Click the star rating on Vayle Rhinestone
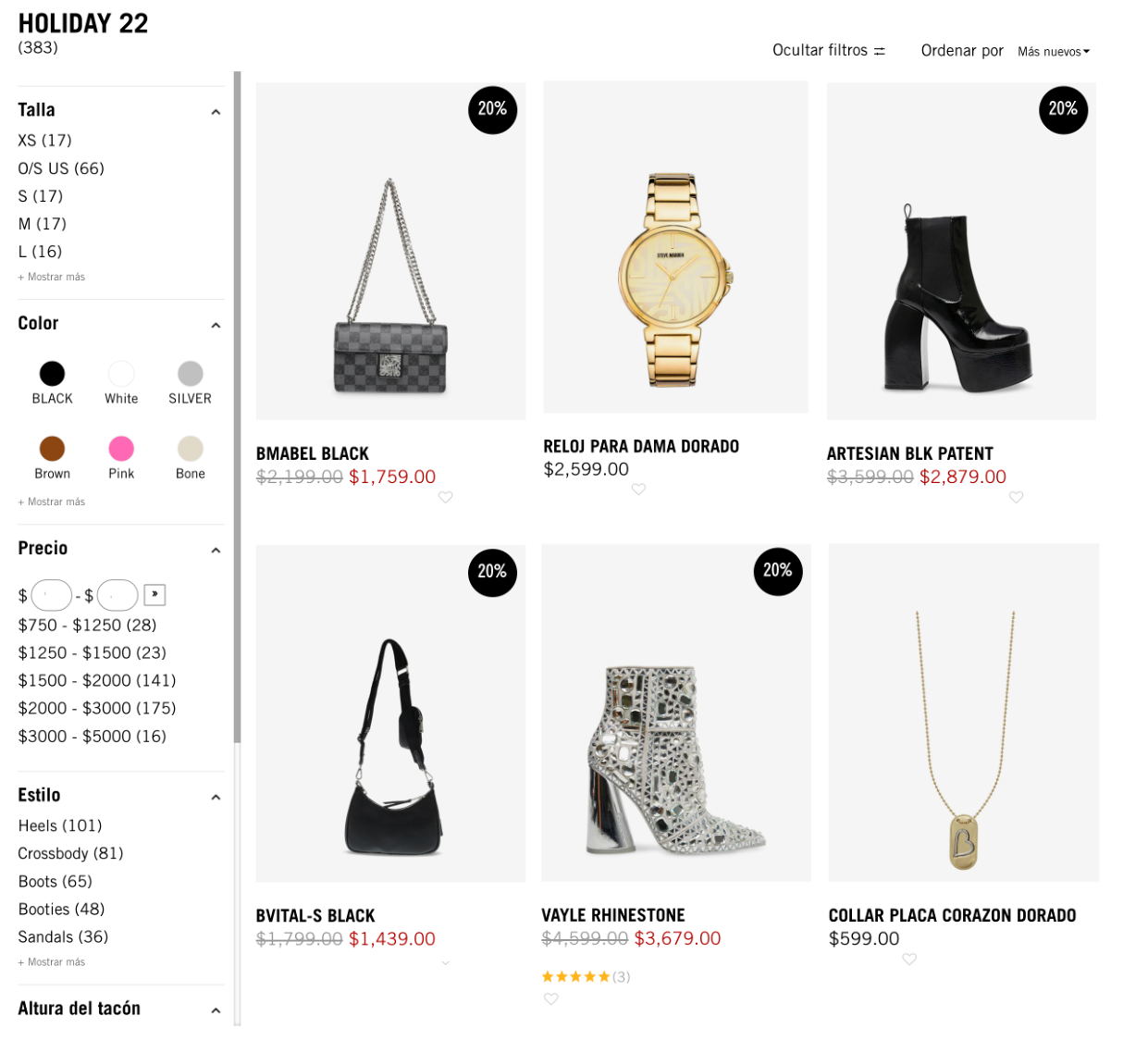The image size is (1148, 1041). [x=575, y=975]
